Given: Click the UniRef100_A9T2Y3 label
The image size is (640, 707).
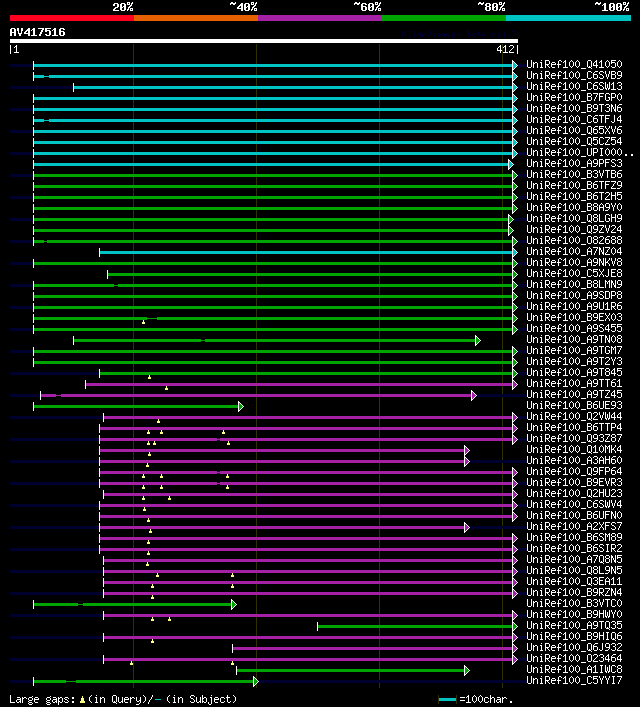Looking at the screenshot, I should point(574,362).
